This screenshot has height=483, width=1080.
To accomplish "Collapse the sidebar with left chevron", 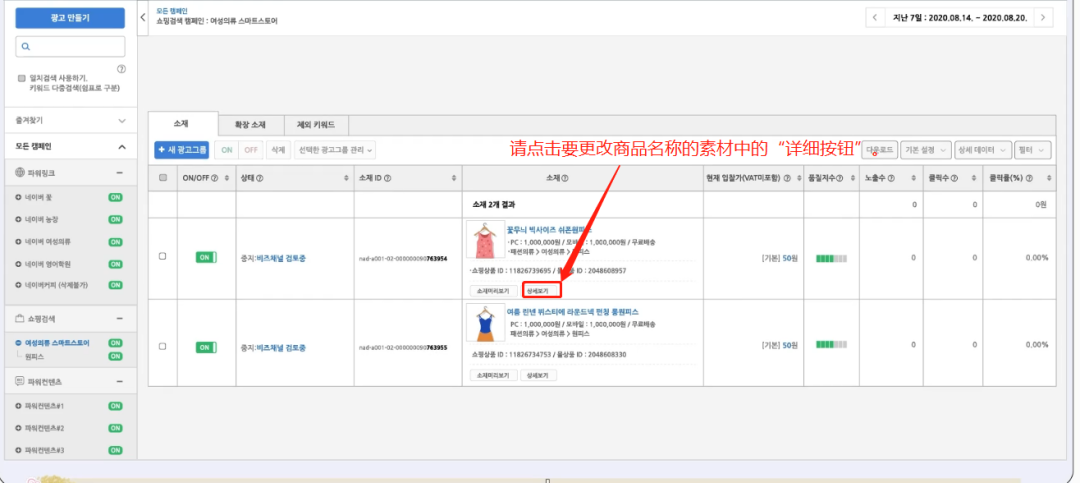I will [143, 17].
